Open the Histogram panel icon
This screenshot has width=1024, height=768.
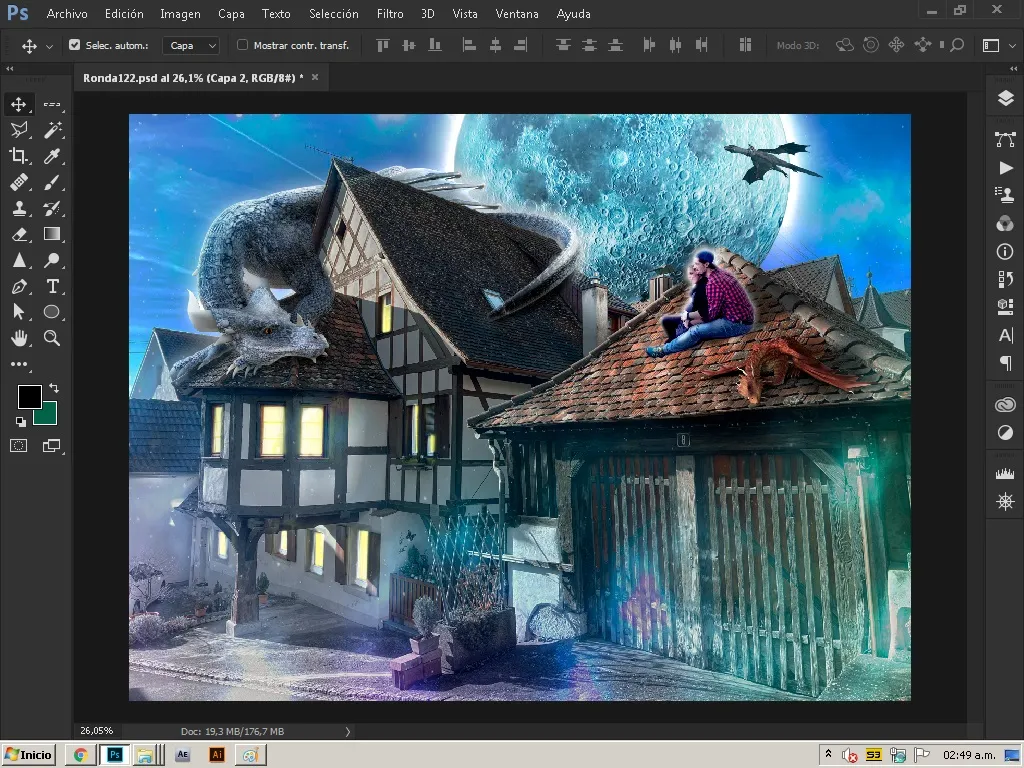(1005, 474)
